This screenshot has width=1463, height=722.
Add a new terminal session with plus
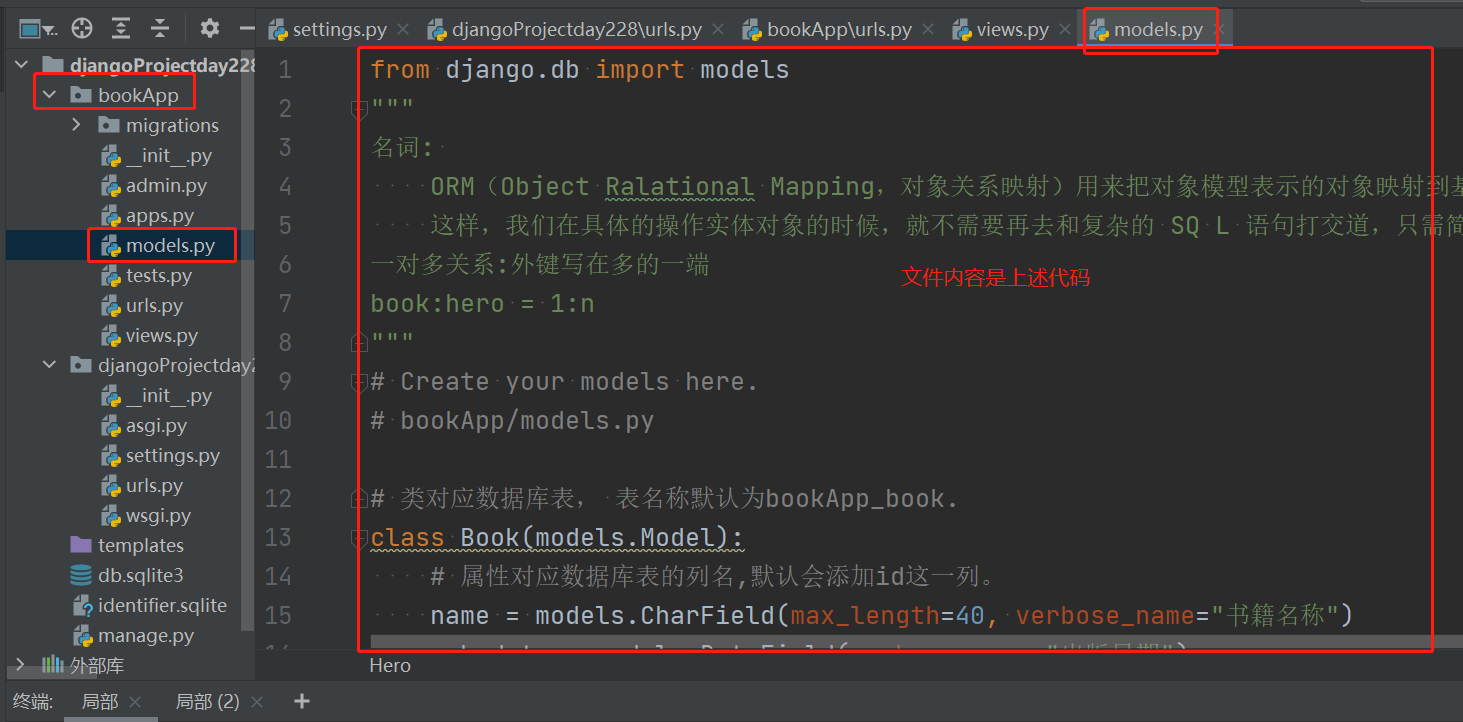click(x=302, y=702)
